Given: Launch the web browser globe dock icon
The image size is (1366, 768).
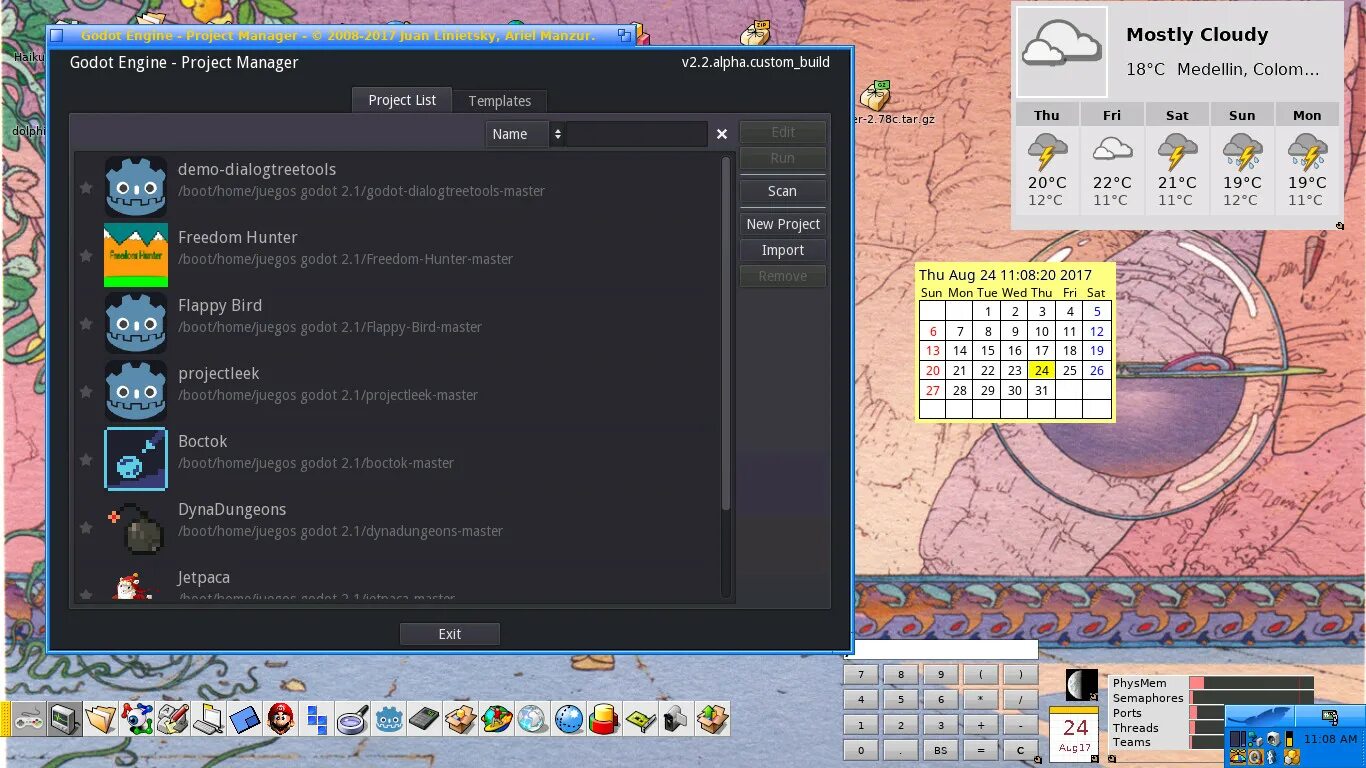Looking at the screenshot, I should (533, 719).
